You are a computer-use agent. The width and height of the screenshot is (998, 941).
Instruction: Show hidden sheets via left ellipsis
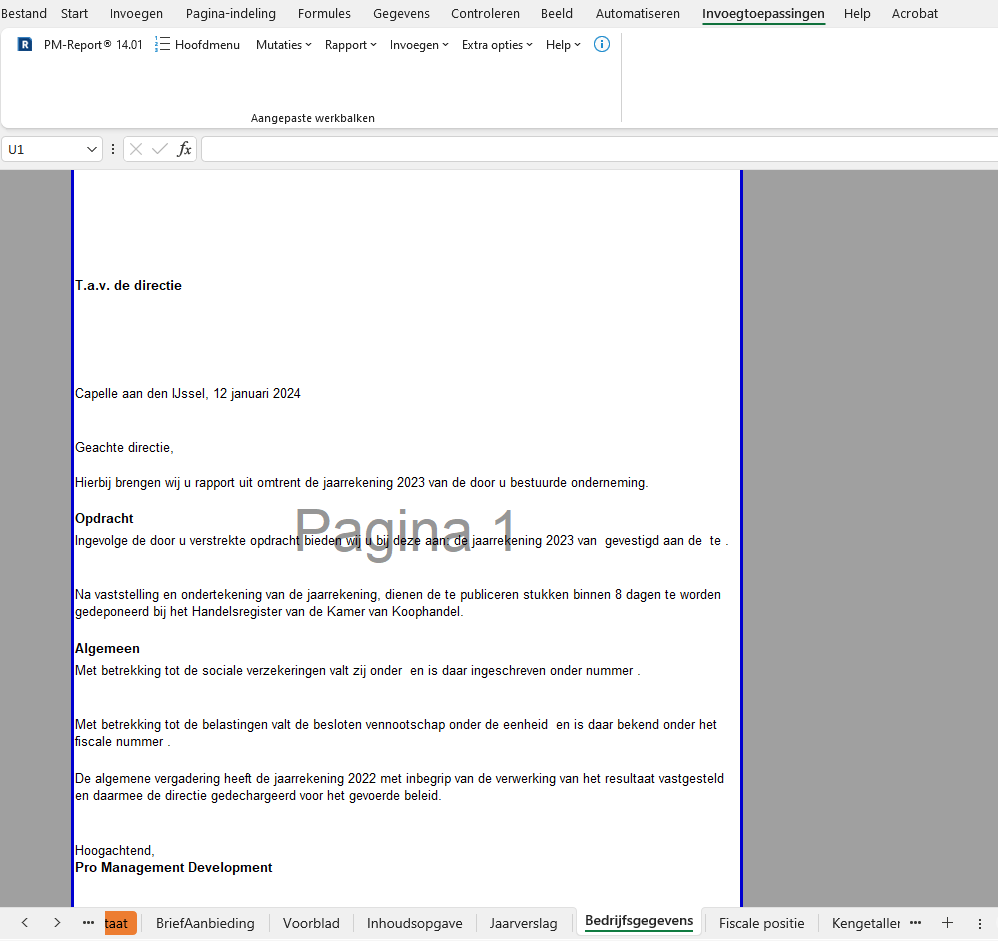[88, 923]
